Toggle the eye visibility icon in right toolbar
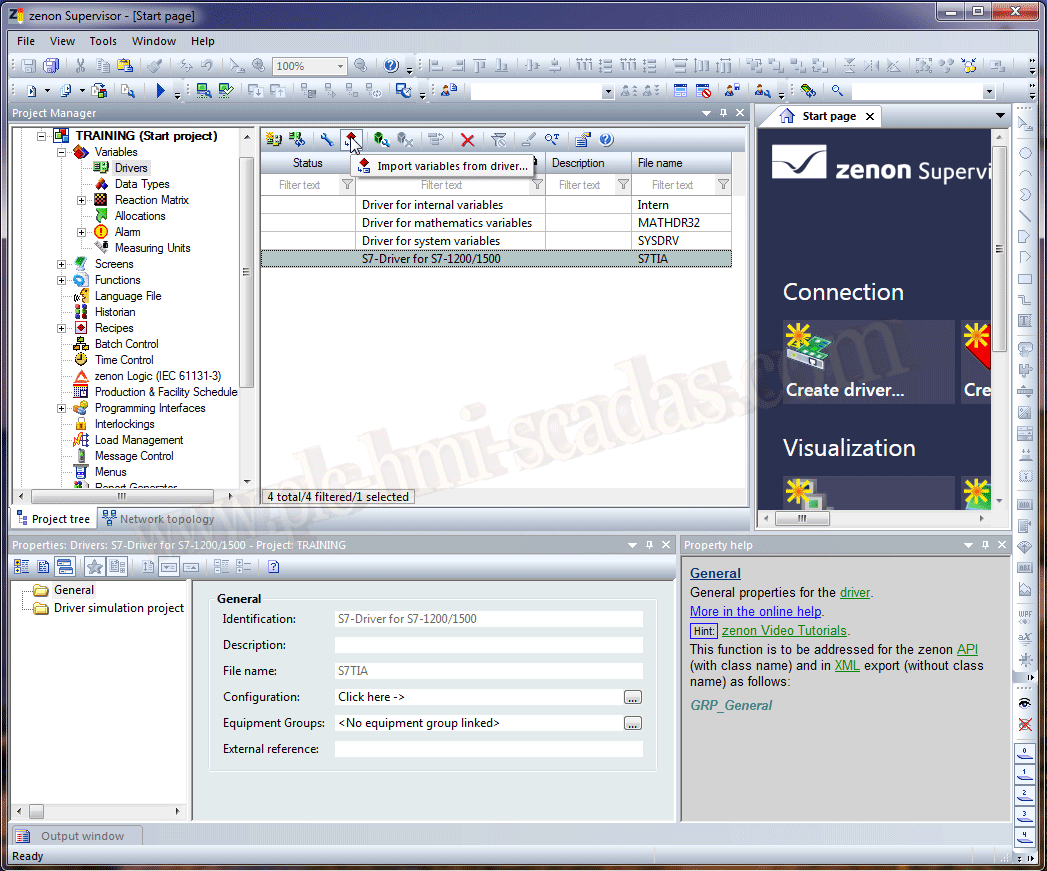Viewport: 1047px width, 871px height. click(x=1025, y=703)
